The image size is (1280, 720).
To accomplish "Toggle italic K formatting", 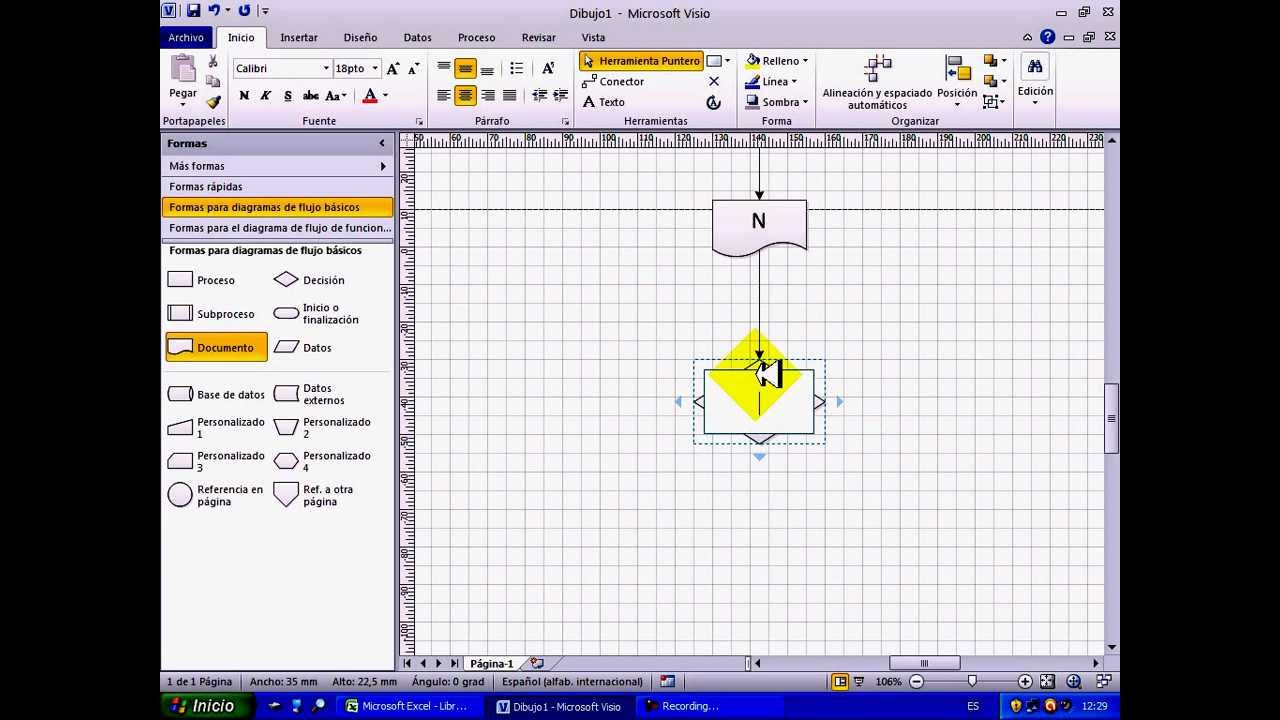I will (x=266, y=96).
